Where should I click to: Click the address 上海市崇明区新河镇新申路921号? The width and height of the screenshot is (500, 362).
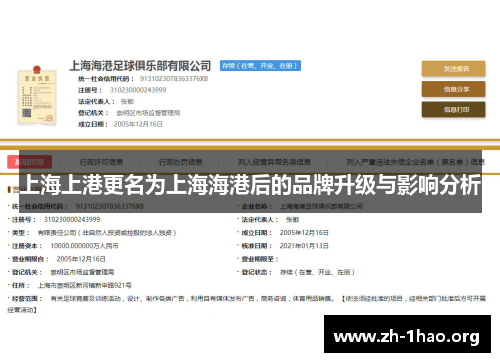coord(85,285)
